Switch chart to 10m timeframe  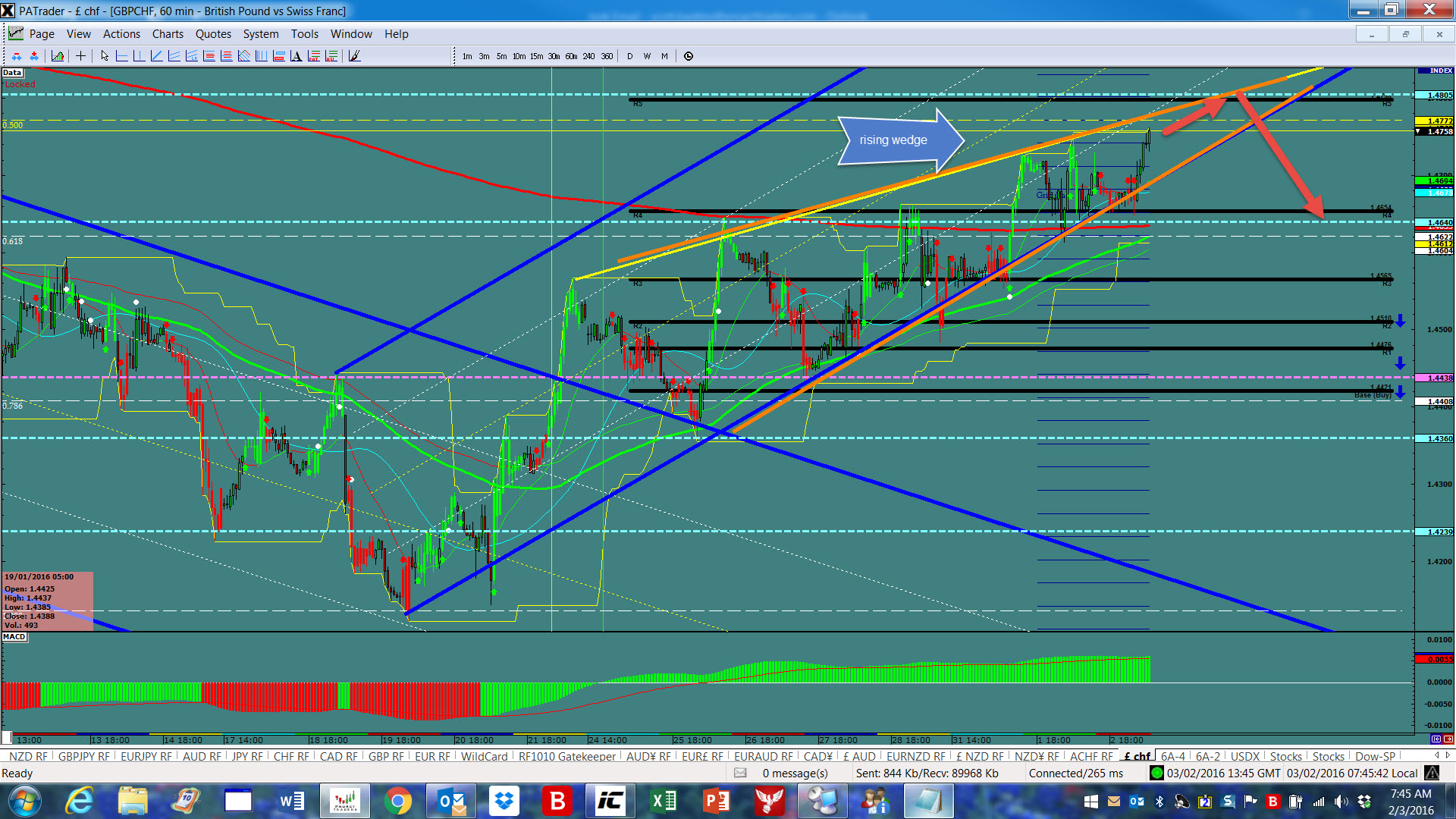(x=519, y=56)
